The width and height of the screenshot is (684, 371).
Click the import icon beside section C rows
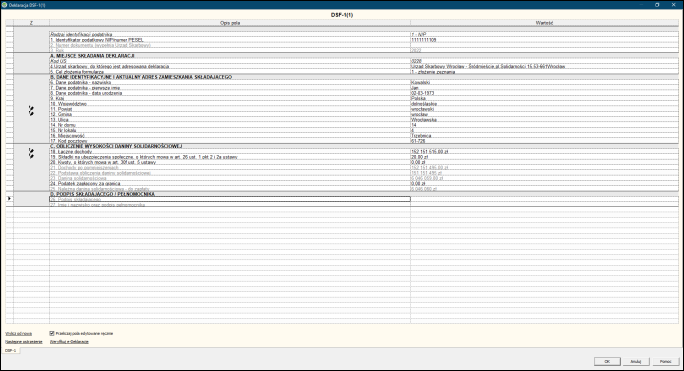31,153
